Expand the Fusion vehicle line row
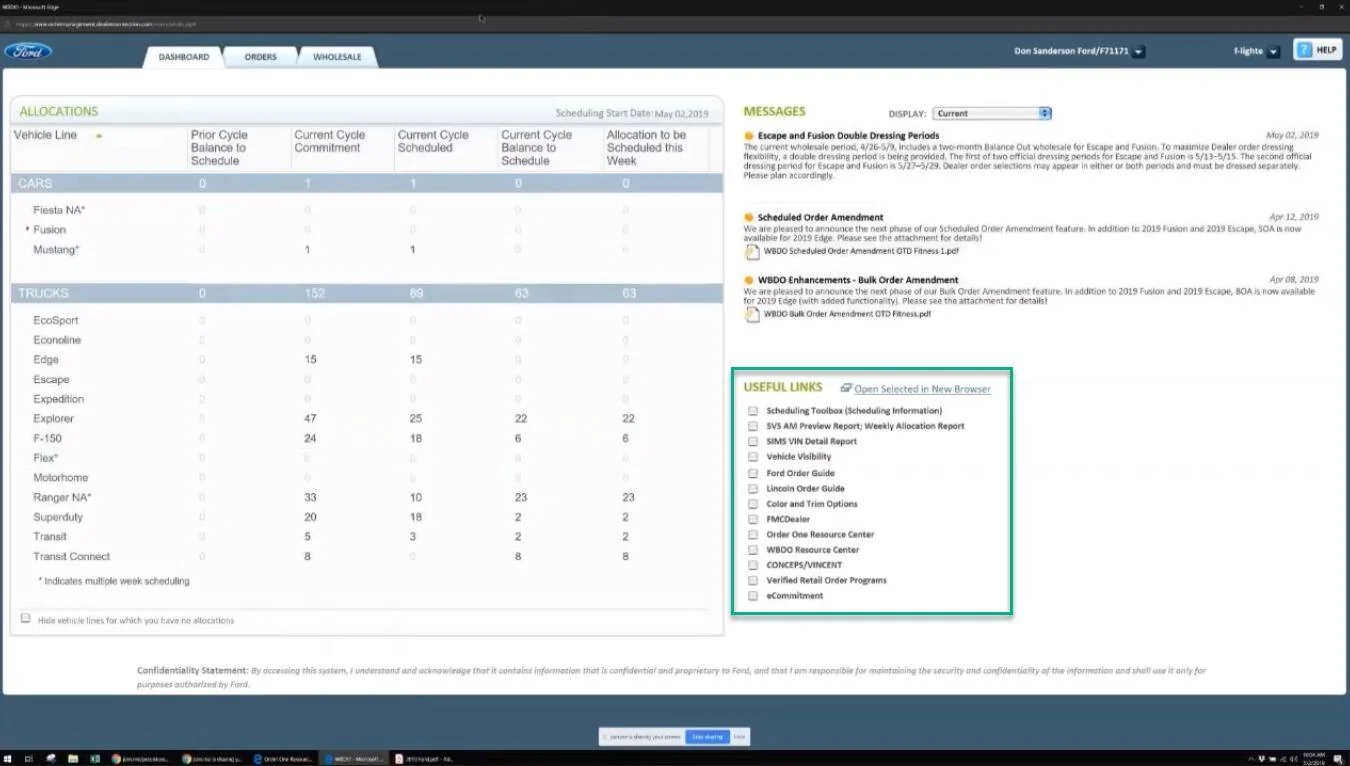The height and width of the screenshot is (766, 1350). [27, 230]
